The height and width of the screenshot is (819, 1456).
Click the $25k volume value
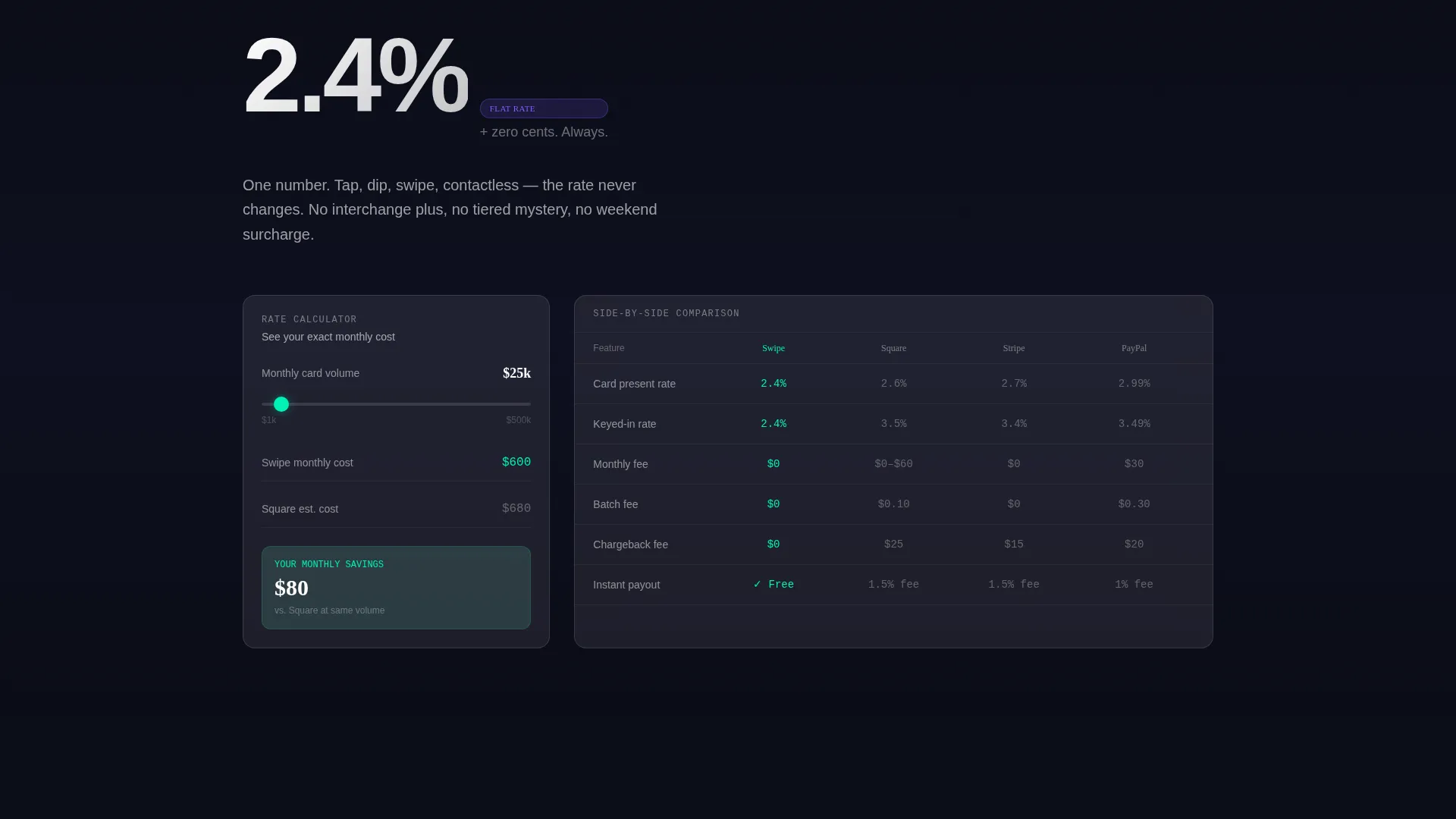coord(516,373)
